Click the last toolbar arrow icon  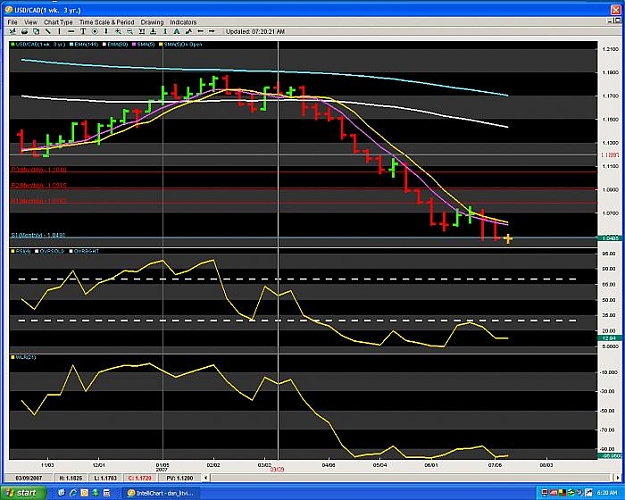(x=212, y=31)
